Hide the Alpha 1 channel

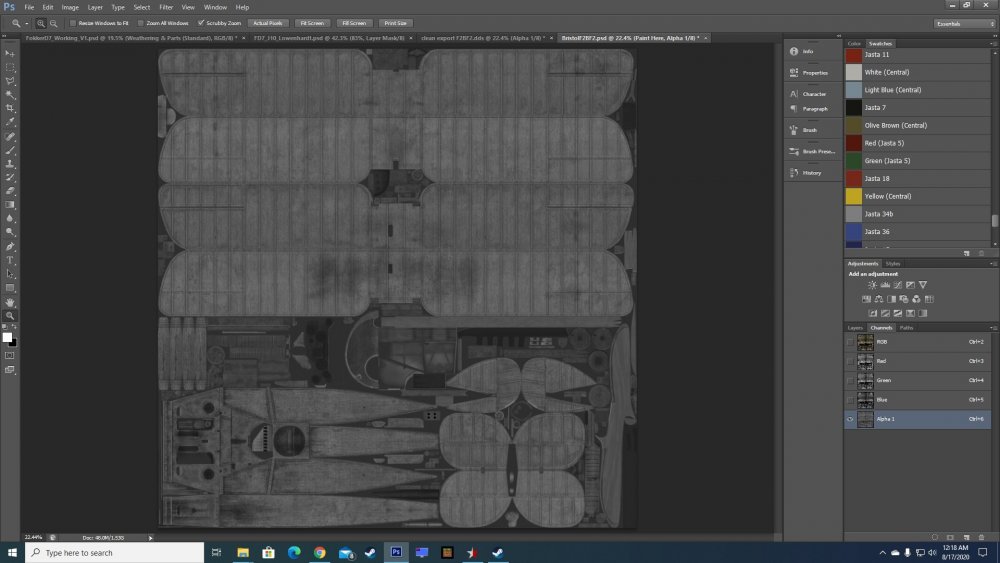tap(850, 420)
